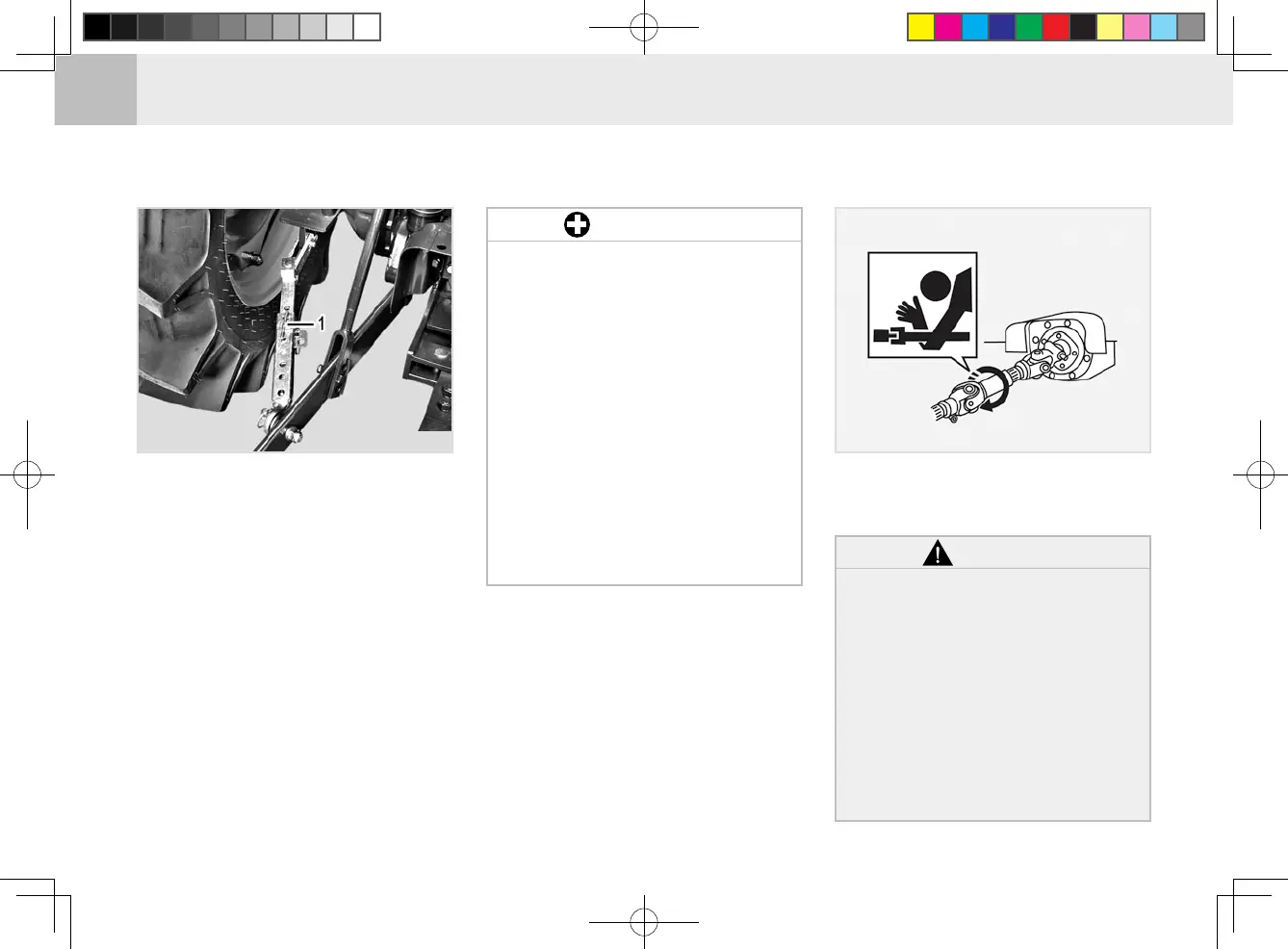Click the dark gray header tab square

click(95, 90)
